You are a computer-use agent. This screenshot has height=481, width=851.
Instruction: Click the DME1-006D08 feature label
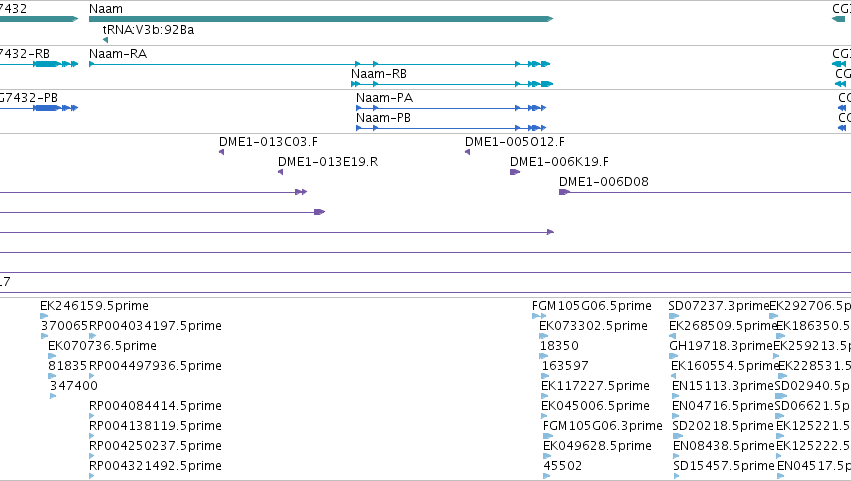[604, 182]
